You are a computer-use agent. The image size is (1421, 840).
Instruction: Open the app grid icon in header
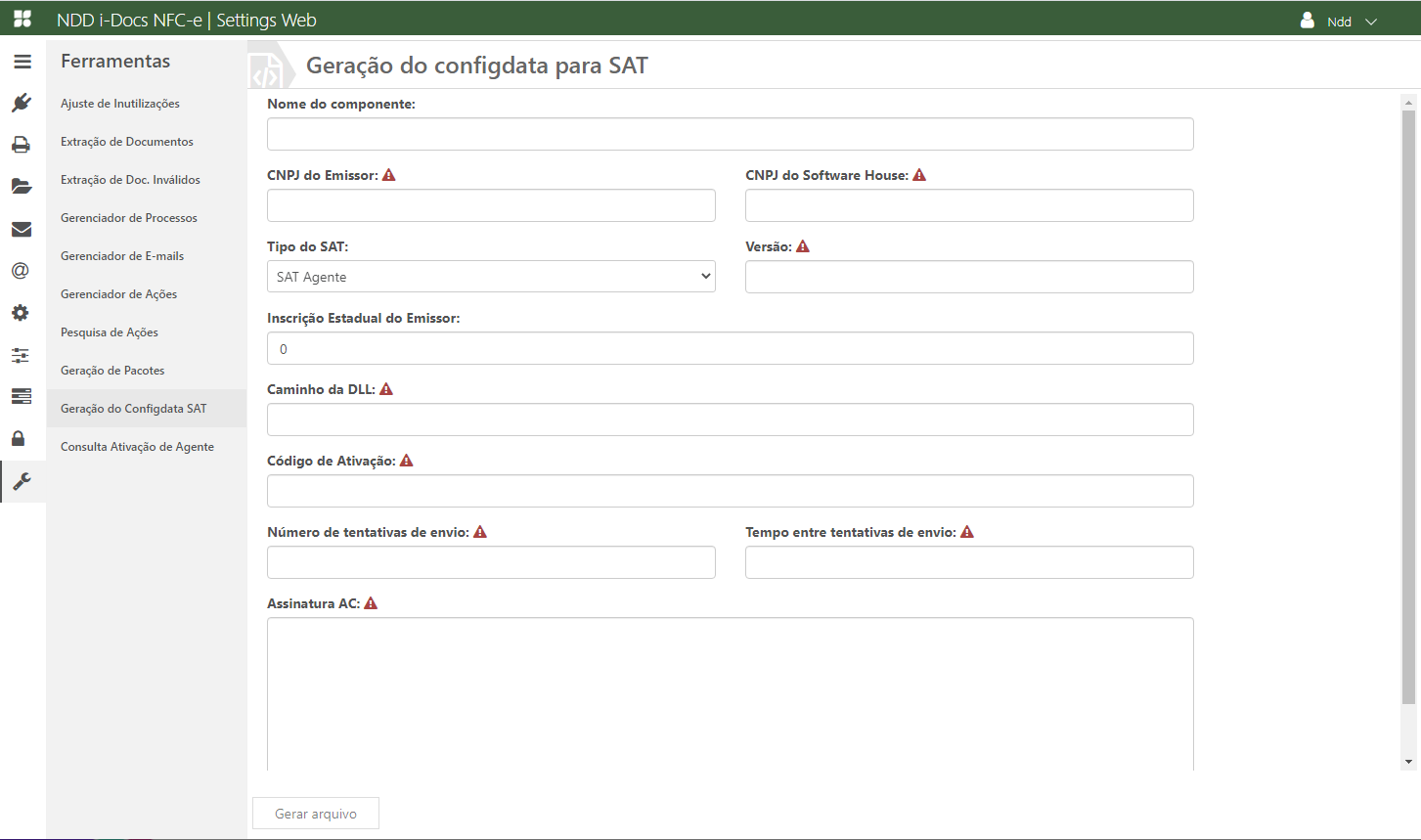(x=22, y=20)
